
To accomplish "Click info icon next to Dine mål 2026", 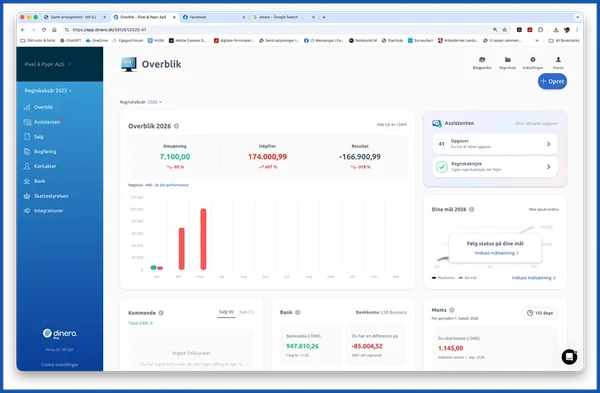I will click(x=472, y=209).
